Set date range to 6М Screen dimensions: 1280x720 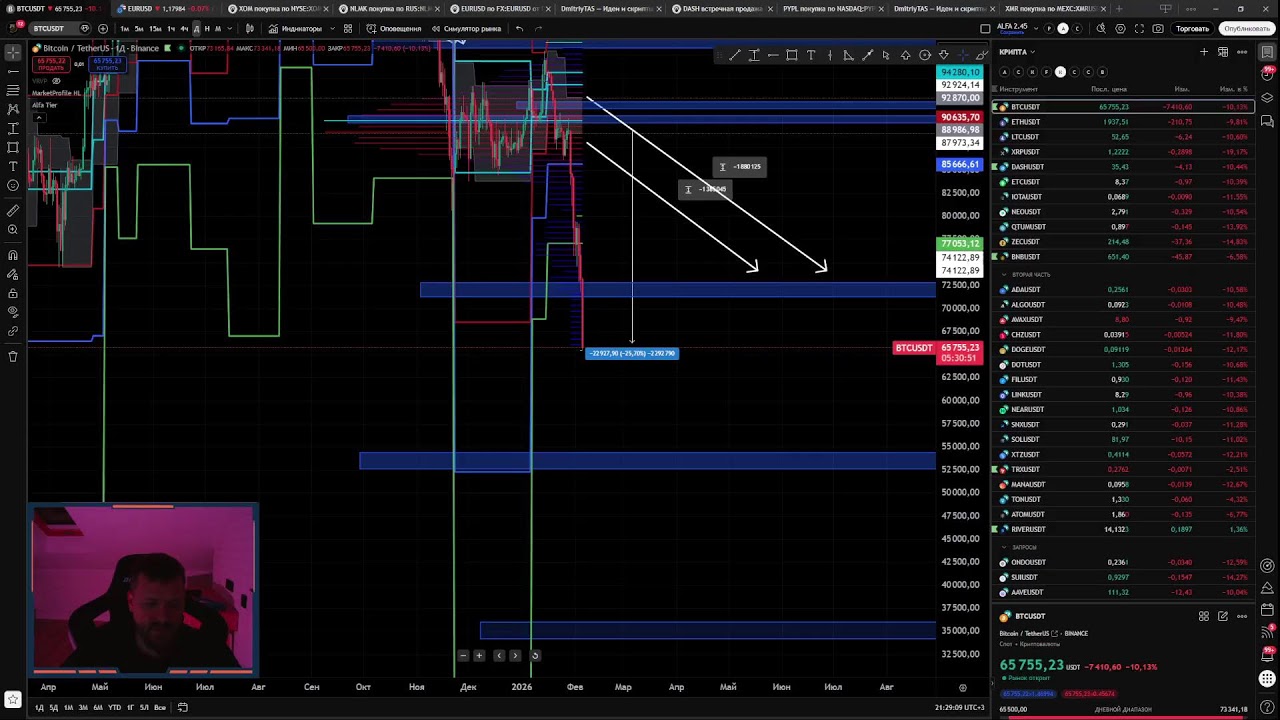pyautogui.click(x=98, y=708)
